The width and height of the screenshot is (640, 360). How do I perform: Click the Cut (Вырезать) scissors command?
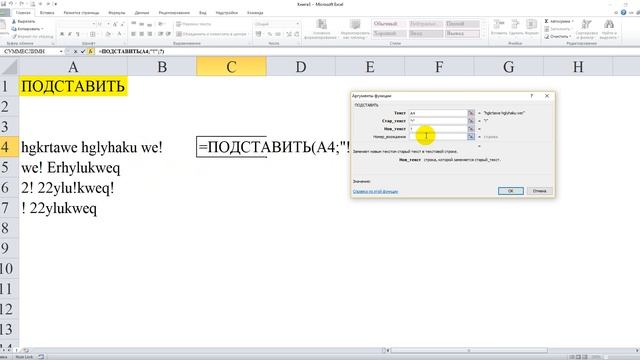24,21
